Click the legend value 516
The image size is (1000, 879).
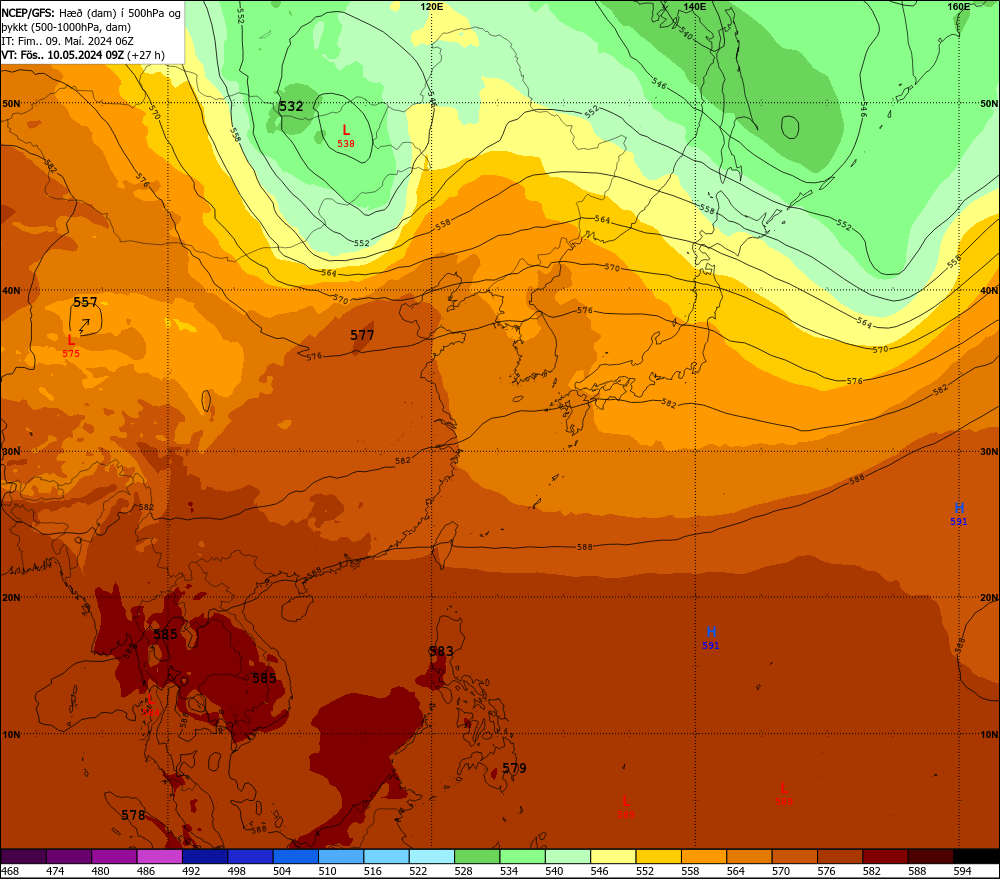click(x=373, y=871)
